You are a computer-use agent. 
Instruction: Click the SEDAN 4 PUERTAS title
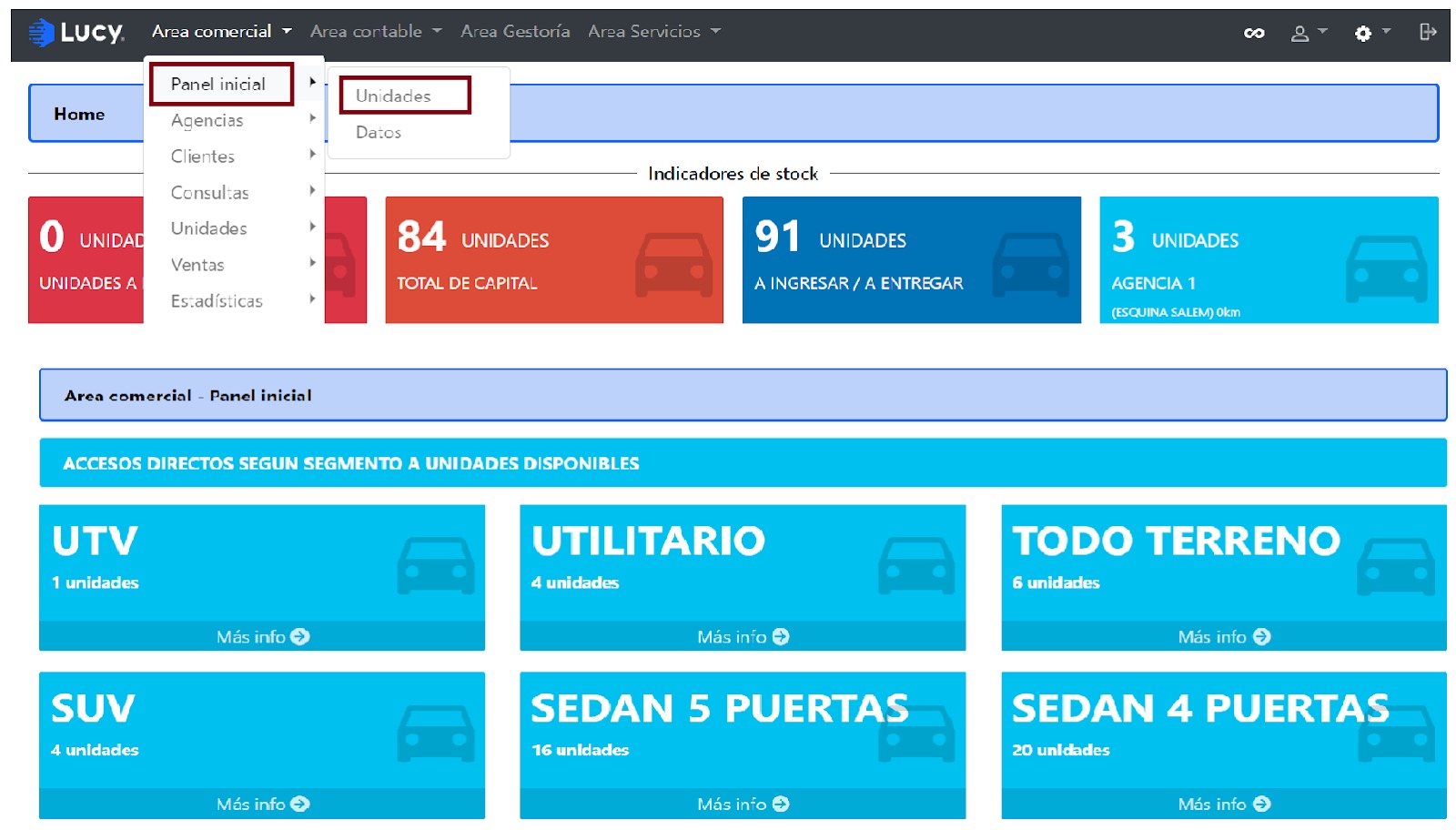[1200, 709]
